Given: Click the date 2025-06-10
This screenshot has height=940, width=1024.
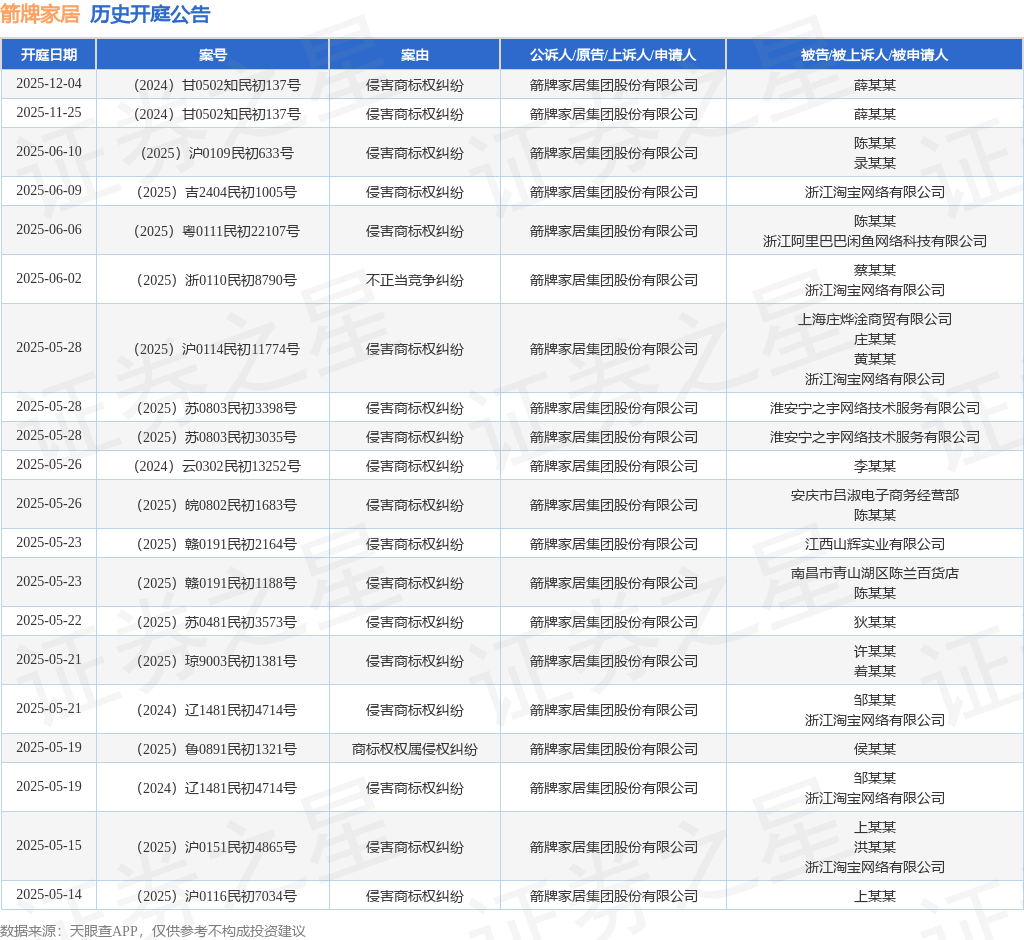Looking at the screenshot, I should (x=49, y=152).
